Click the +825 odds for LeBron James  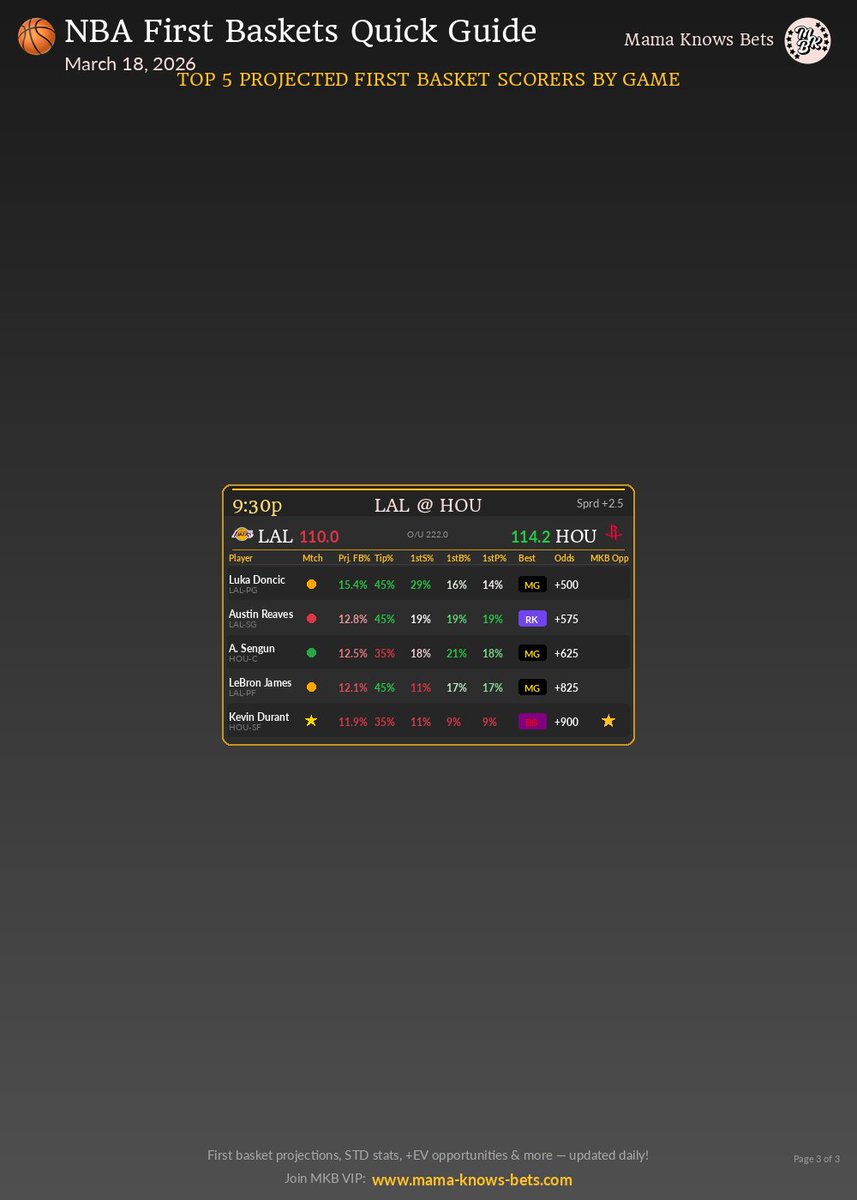(566, 688)
